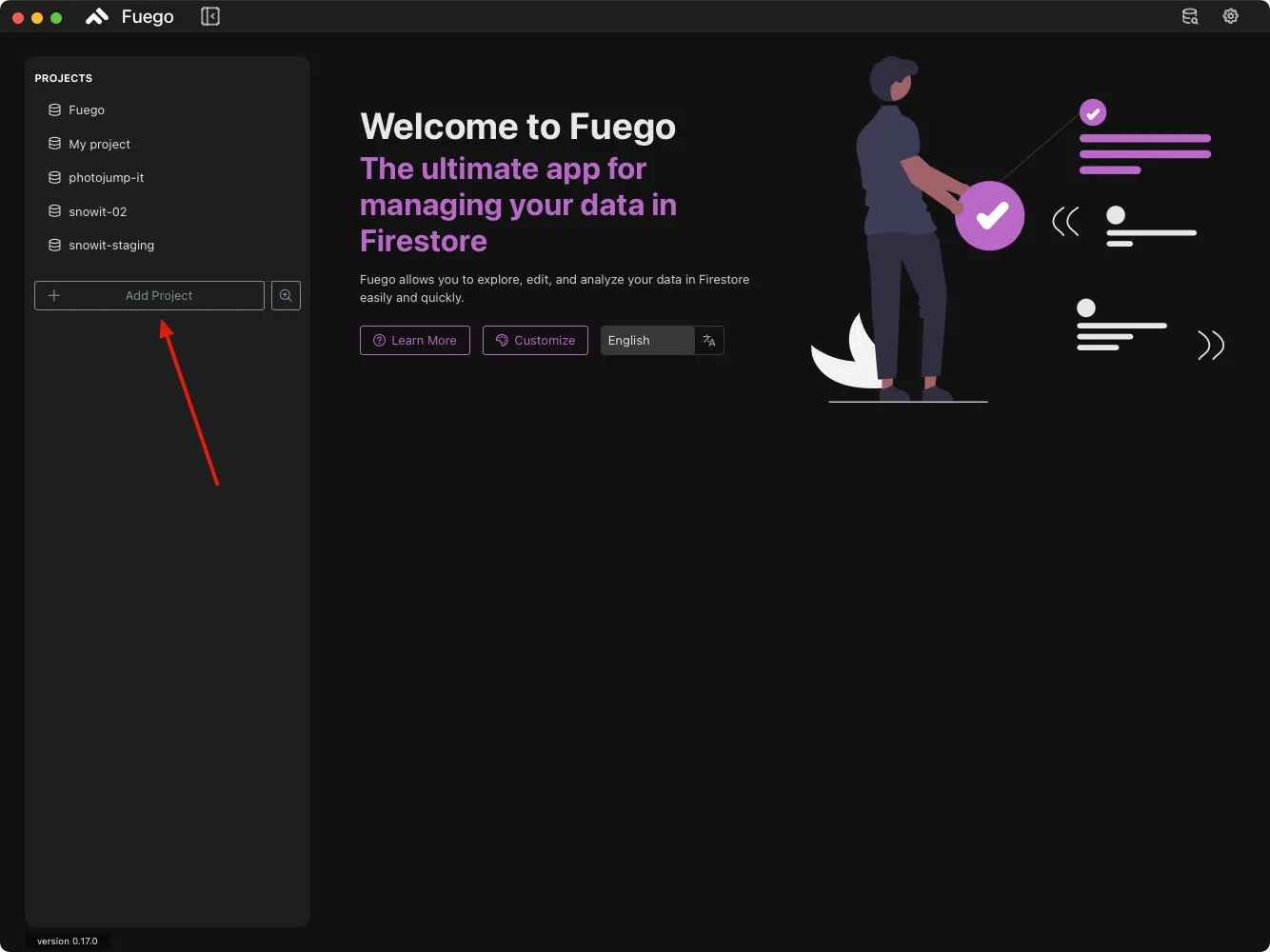1270x952 pixels.
Task: Click the magnifier search projects button
Action: (x=286, y=295)
